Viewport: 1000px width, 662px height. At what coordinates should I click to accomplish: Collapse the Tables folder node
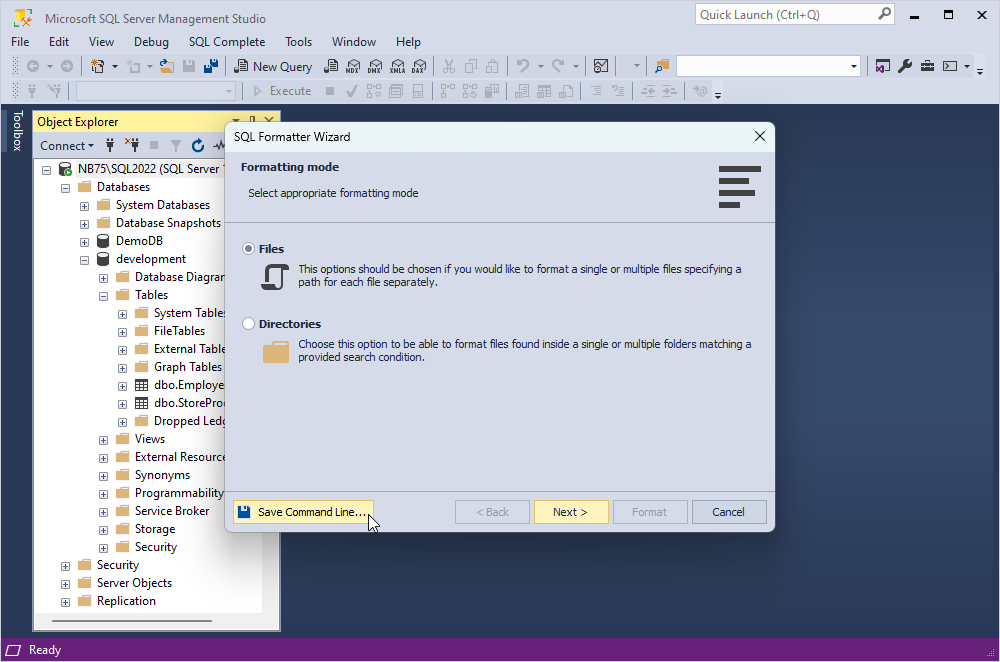pos(103,296)
